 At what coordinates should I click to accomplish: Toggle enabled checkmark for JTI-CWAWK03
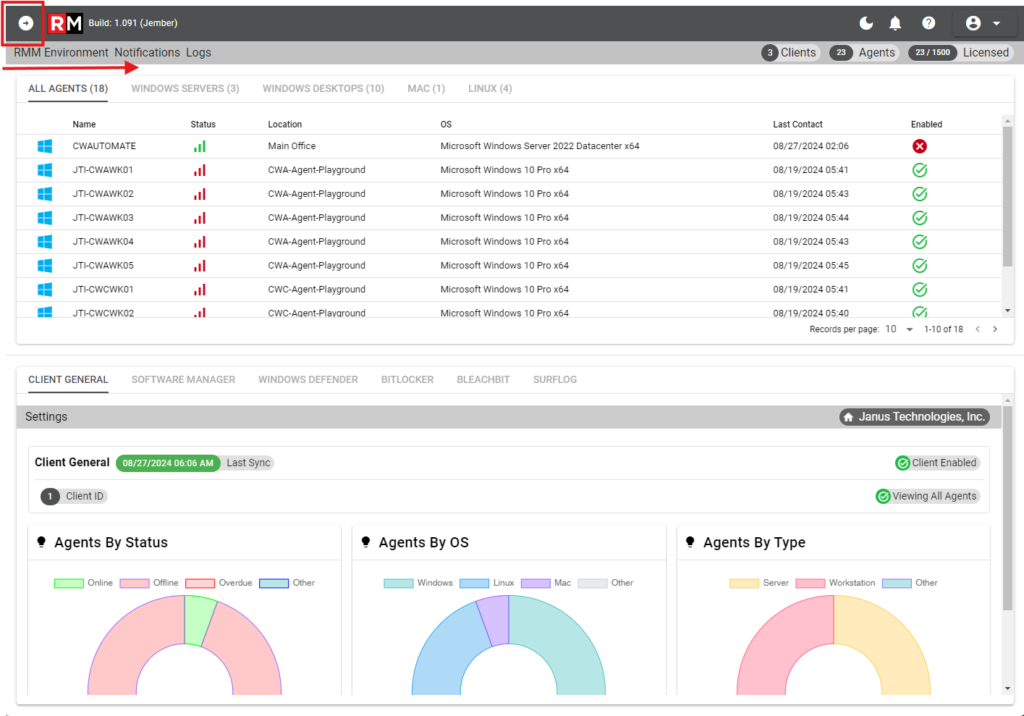tap(920, 218)
